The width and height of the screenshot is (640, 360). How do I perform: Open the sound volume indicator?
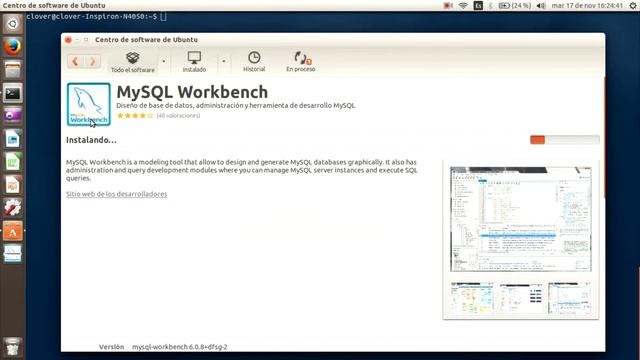tap(541, 5)
